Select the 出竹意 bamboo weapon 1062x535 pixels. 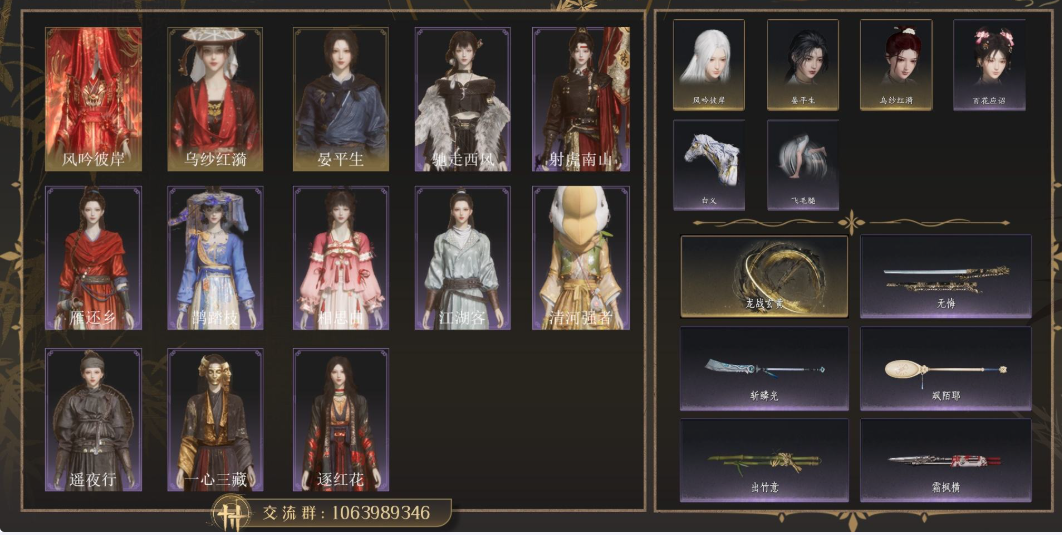[x=764, y=460]
